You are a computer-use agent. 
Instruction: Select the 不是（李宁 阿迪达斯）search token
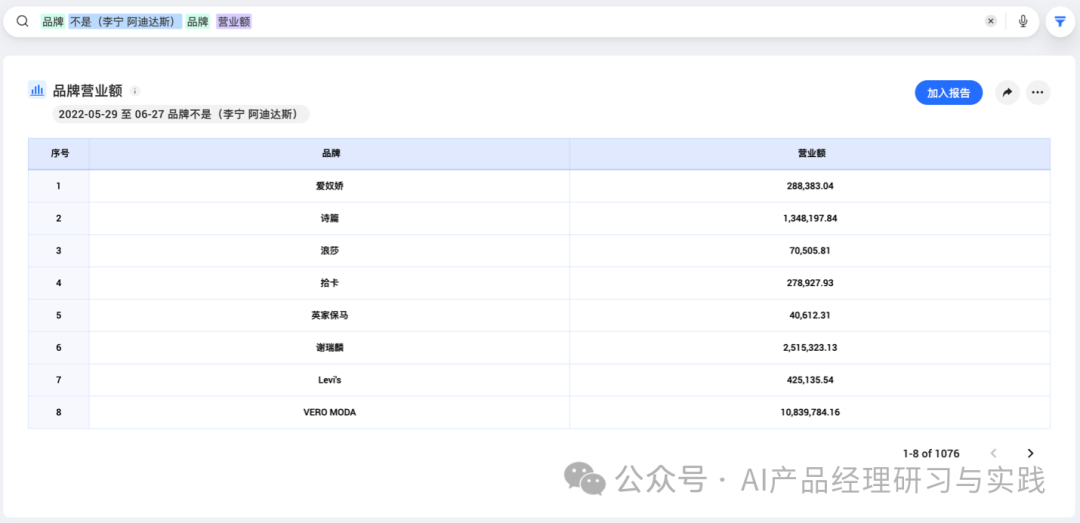[x=125, y=22]
